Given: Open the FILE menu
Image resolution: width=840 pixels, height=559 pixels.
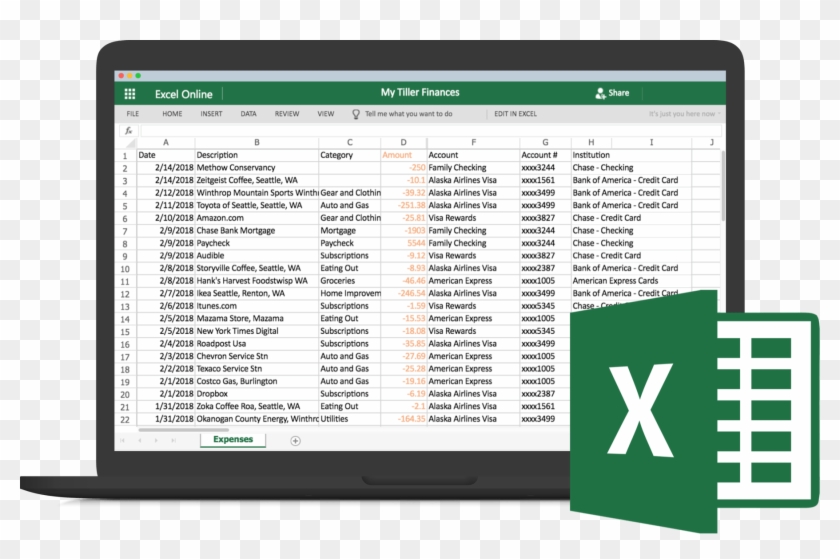Looking at the screenshot, I should coord(133,114).
